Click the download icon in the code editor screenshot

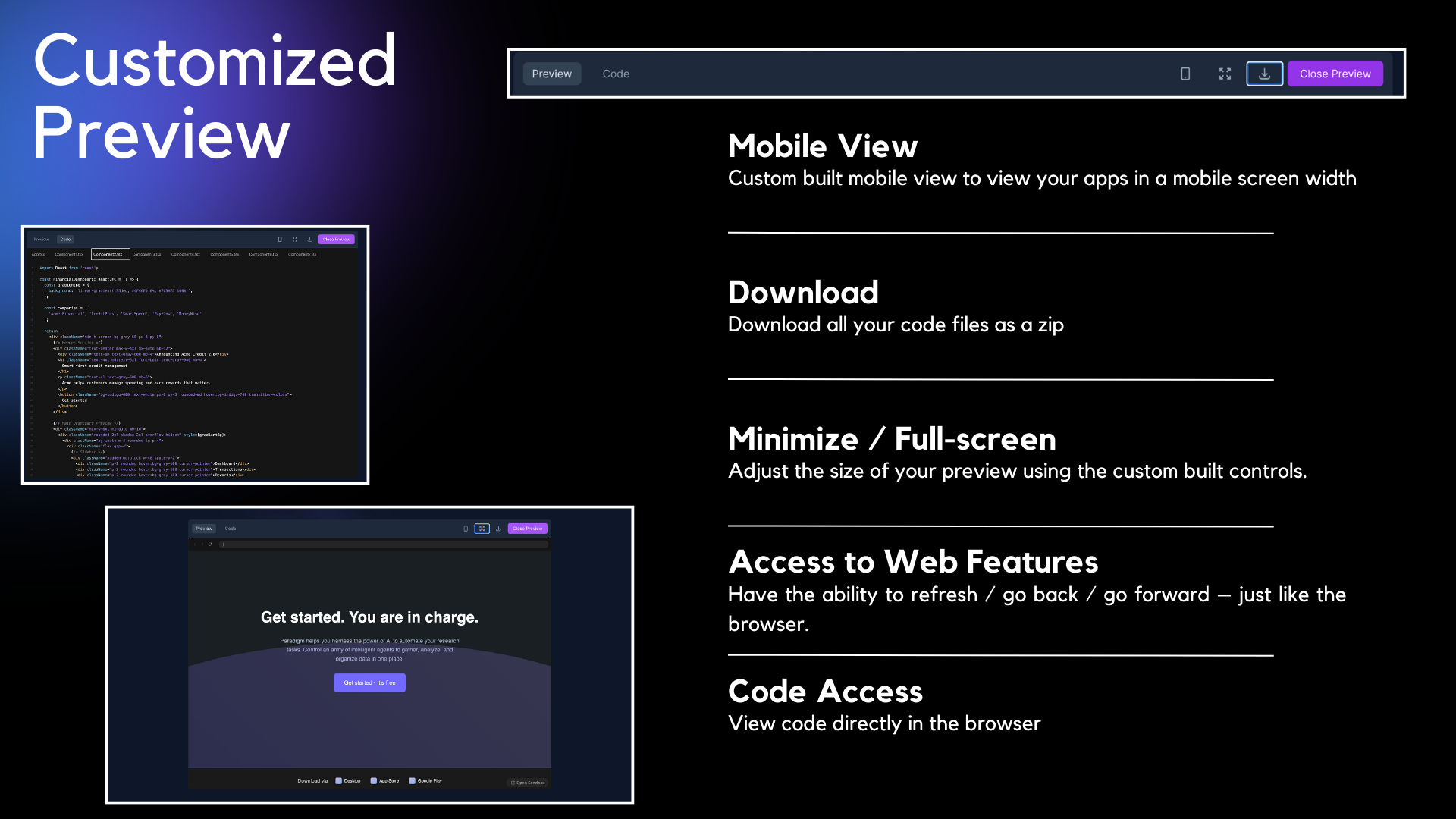pyautogui.click(x=309, y=240)
